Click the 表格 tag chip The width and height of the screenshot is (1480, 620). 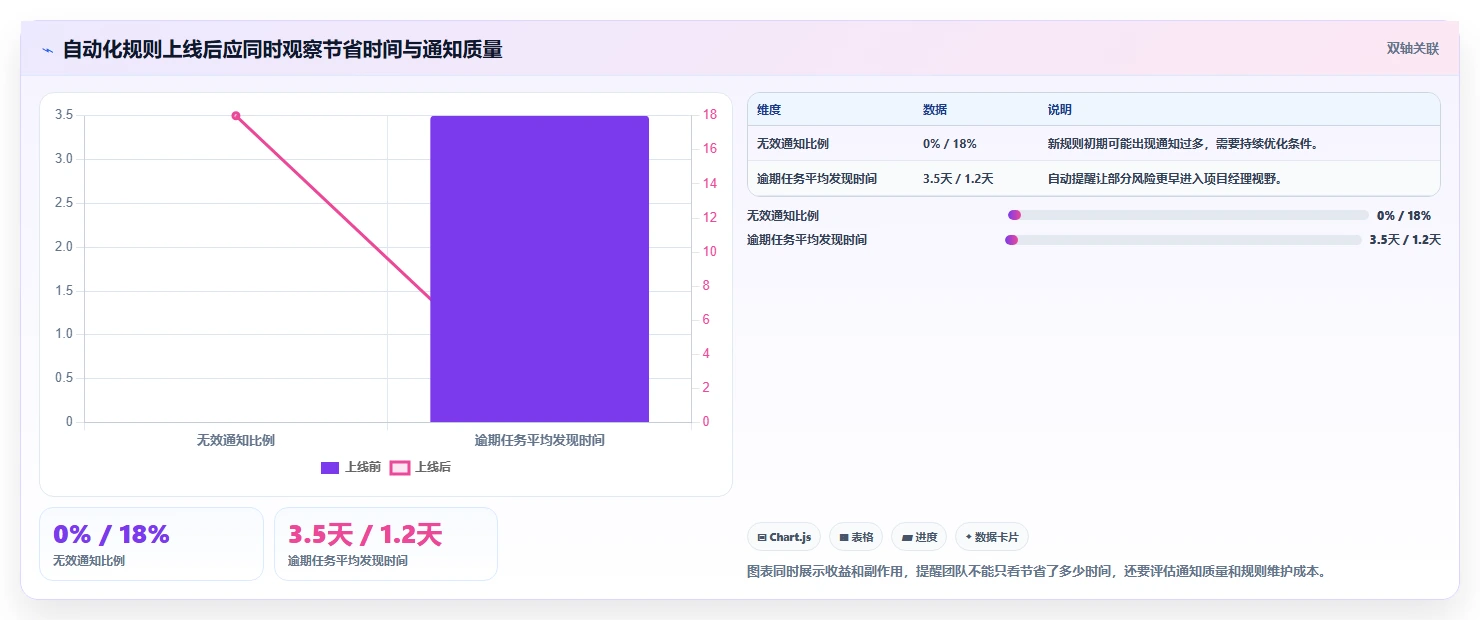pos(856,537)
